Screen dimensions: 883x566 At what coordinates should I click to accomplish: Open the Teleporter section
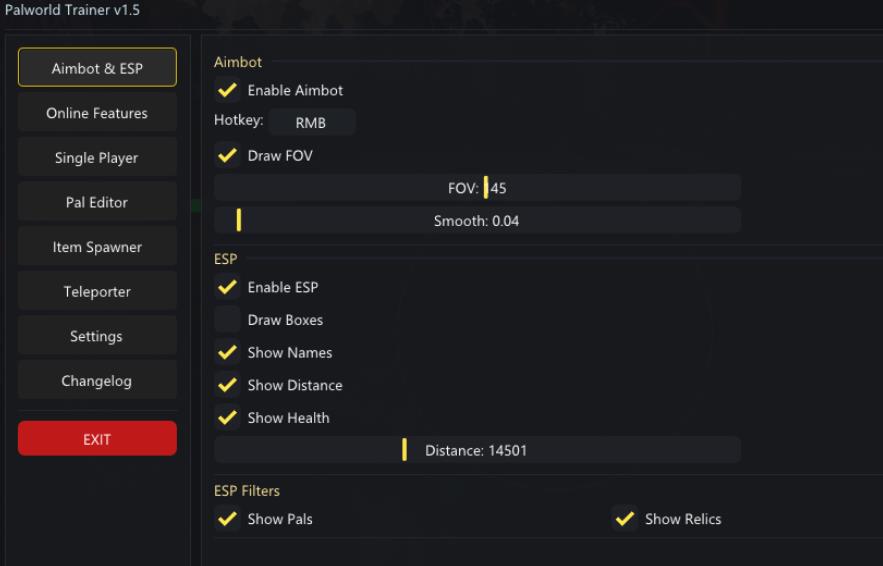click(97, 292)
